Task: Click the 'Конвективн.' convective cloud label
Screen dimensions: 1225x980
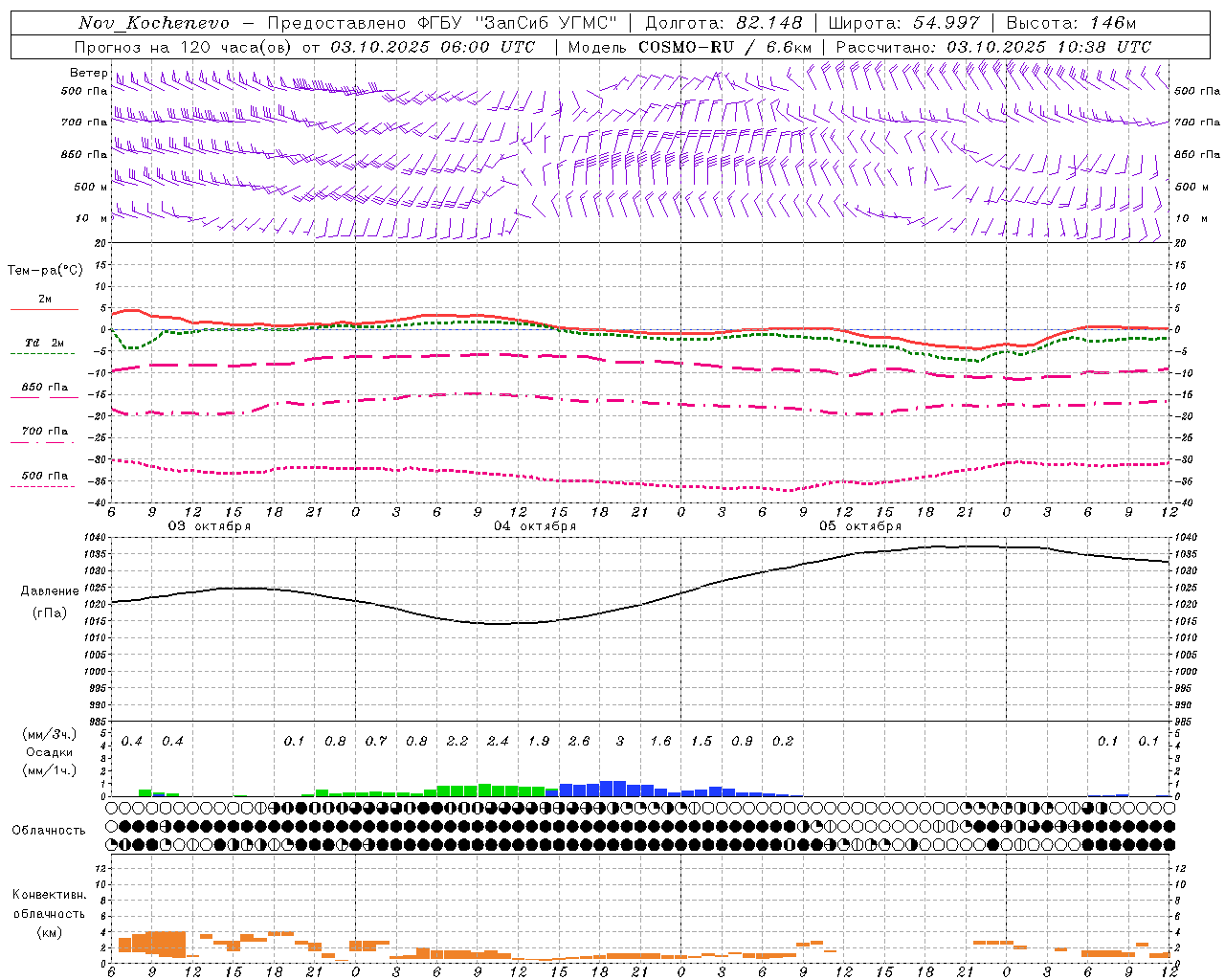Action: (x=50, y=895)
